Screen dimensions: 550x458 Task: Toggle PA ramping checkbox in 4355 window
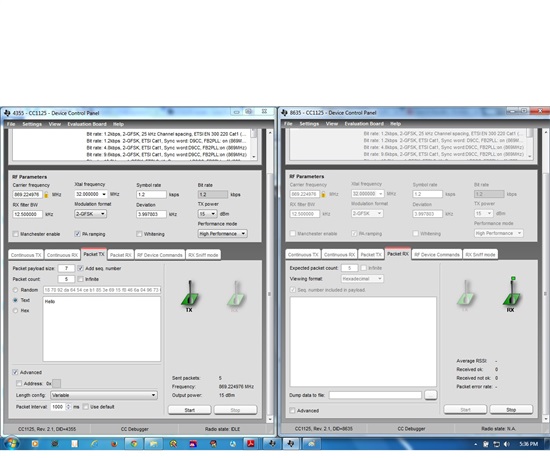point(77,234)
